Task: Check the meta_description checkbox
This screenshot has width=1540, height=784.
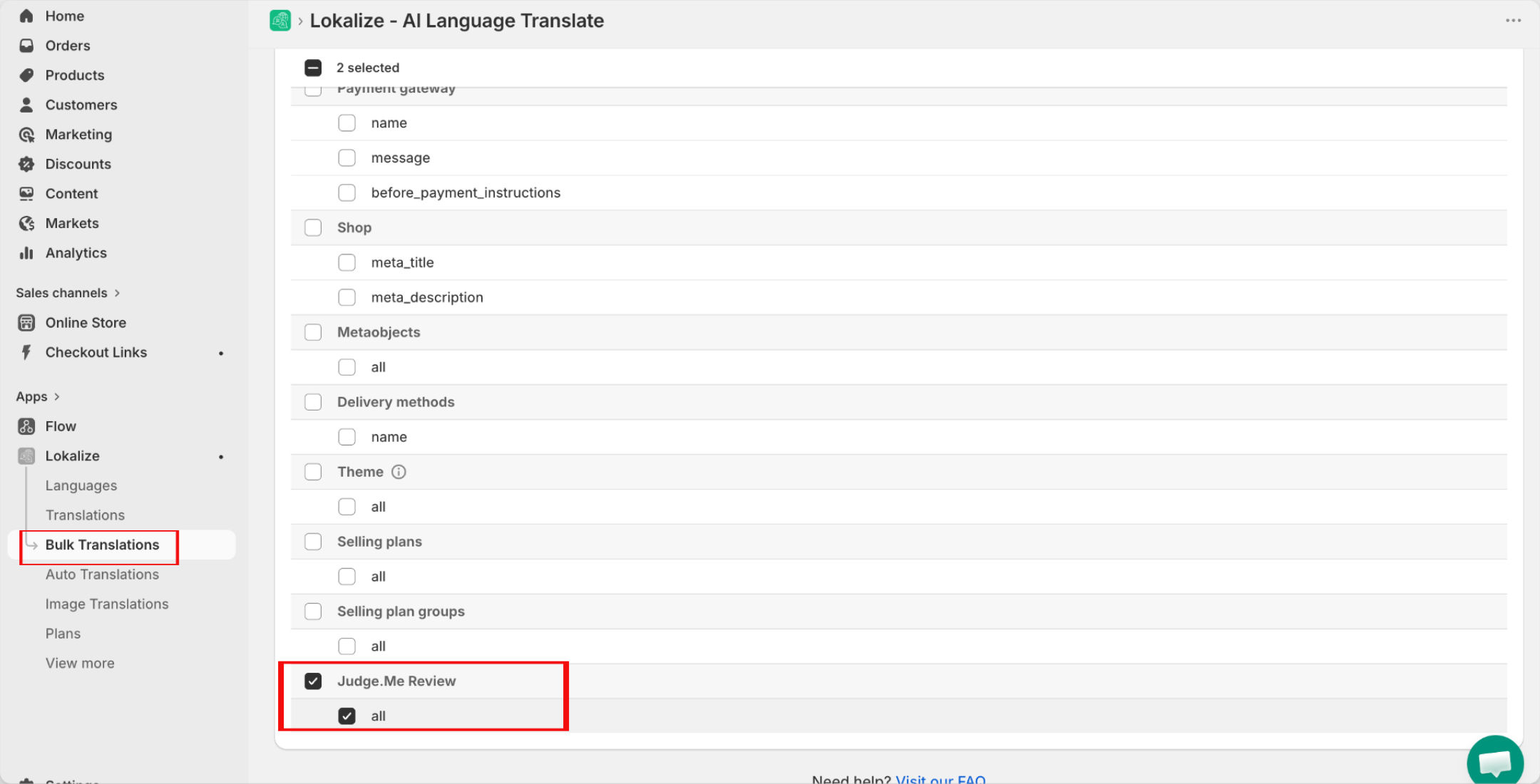Action: [x=347, y=297]
